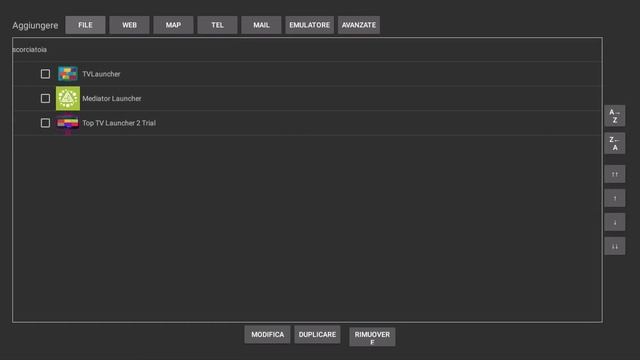The width and height of the screenshot is (640, 360).
Task: Add a MAIL shortcut
Action: tap(261, 25)
